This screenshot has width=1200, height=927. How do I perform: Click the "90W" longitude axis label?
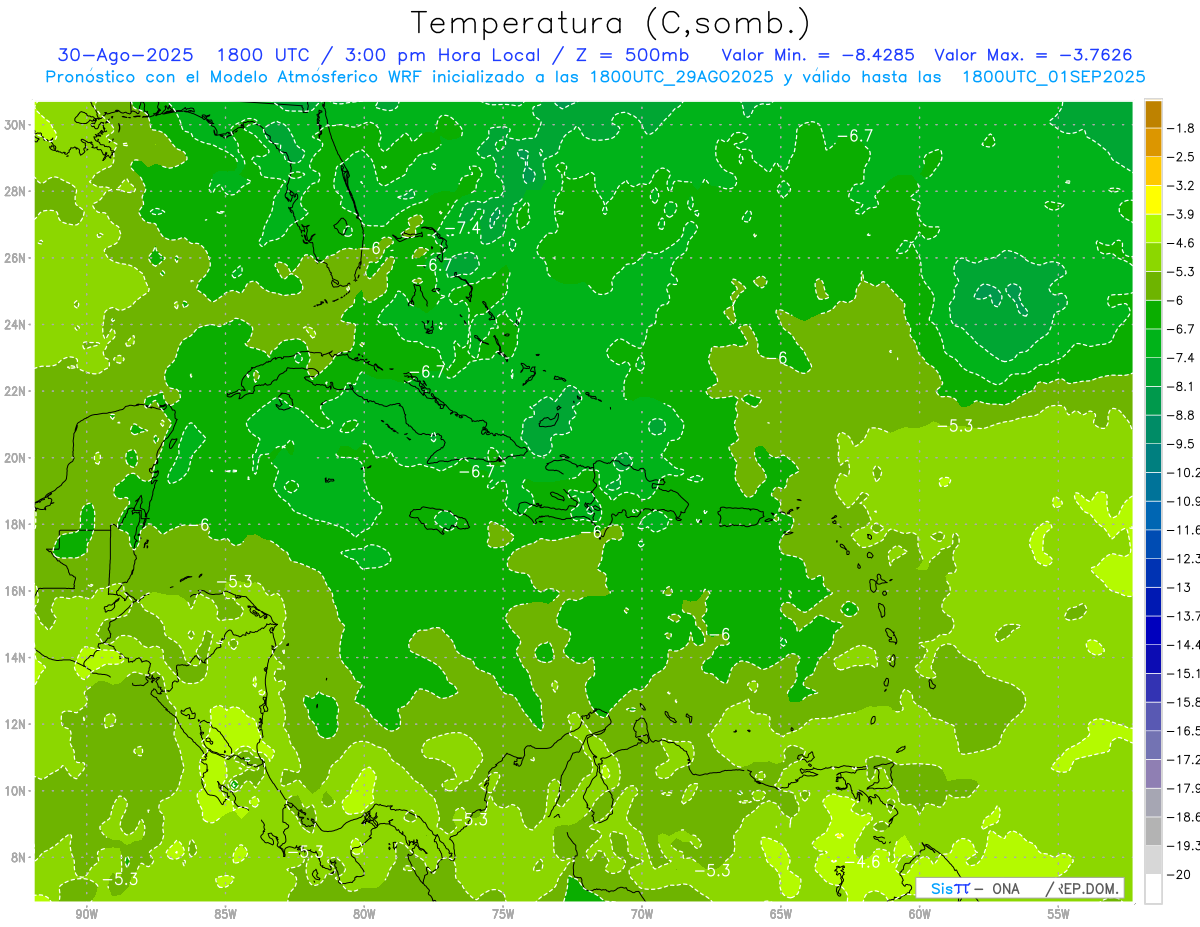[87, 914]
